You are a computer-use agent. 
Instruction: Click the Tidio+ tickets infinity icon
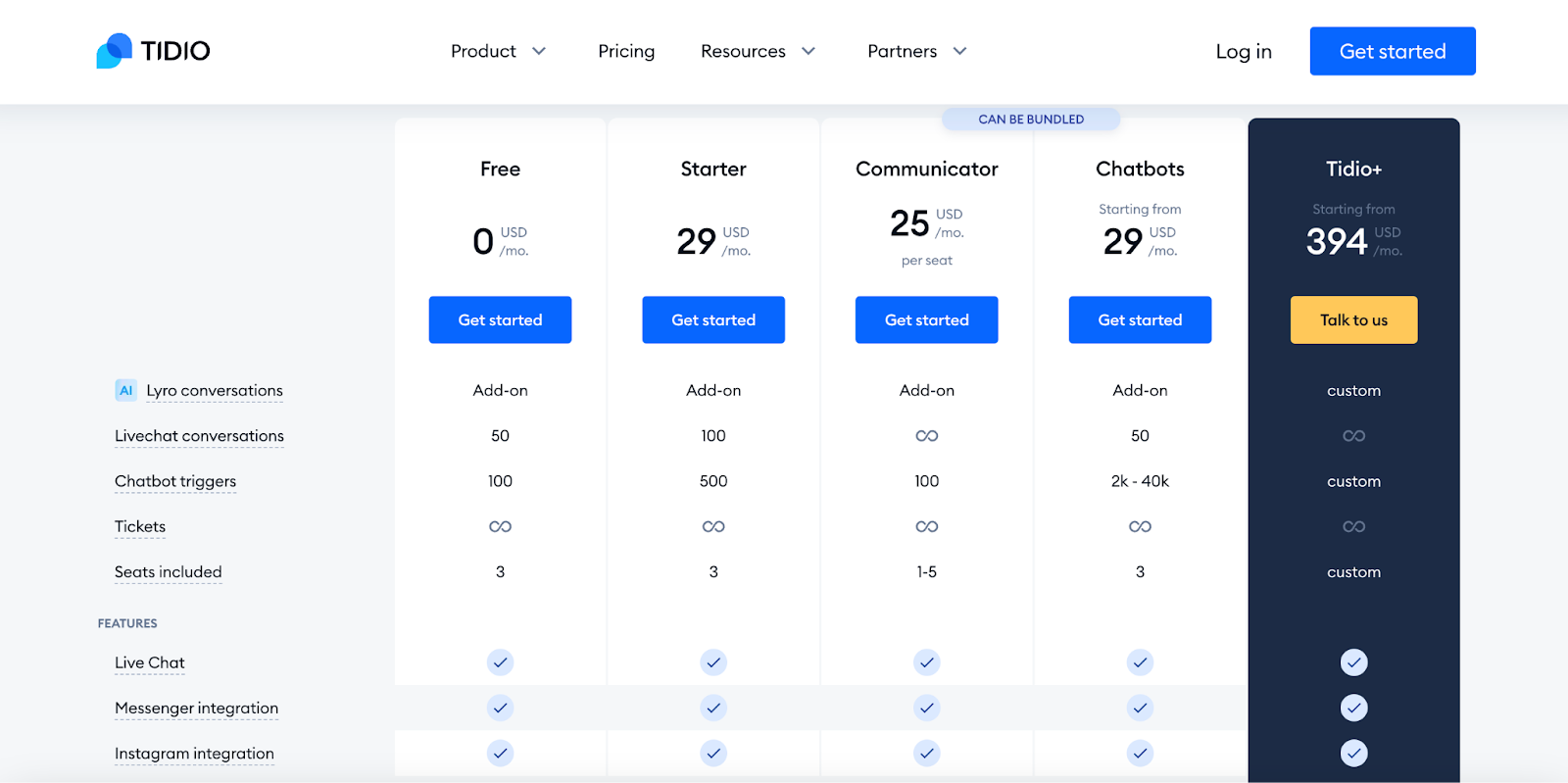point(1353,527)
